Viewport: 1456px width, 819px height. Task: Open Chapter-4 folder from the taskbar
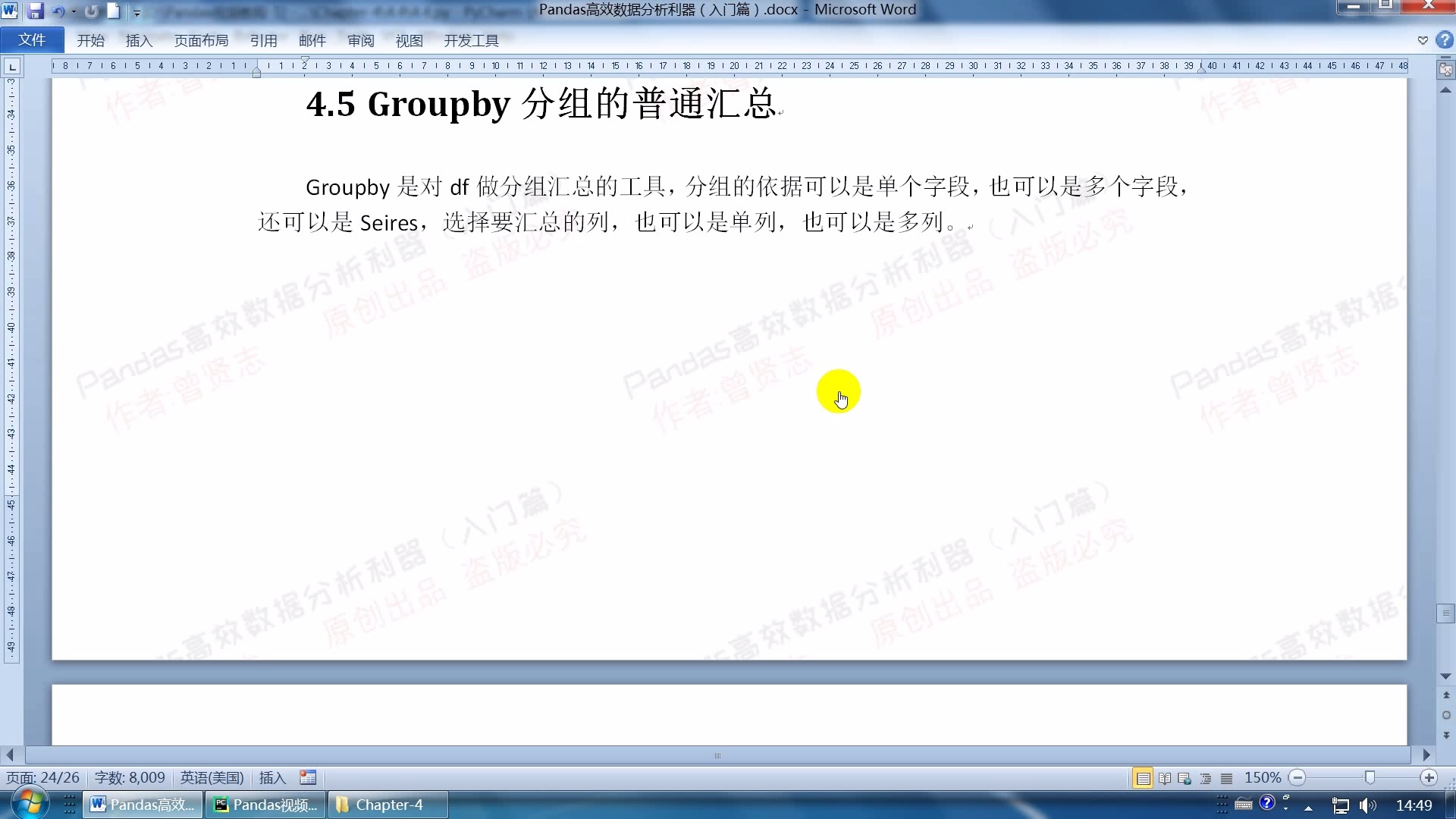[388, 805]
